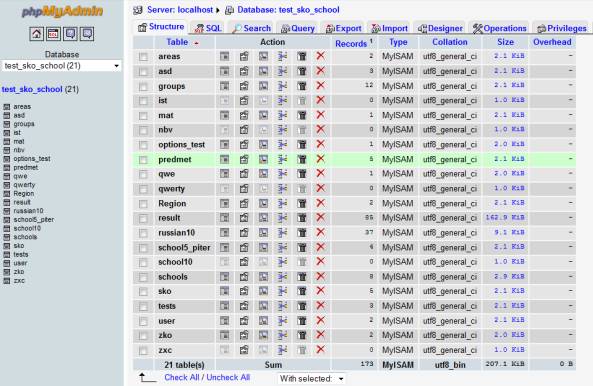Open the With selected dropdown

click(x=312, y=378)
